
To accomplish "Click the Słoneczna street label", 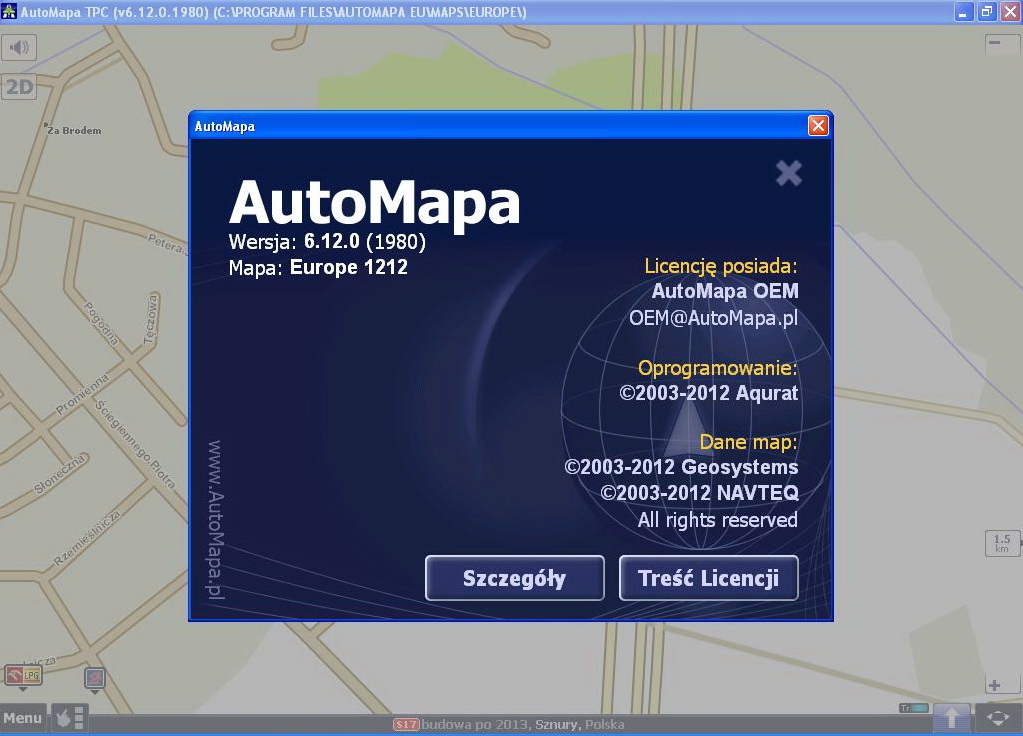I will [x=60, y=474].
